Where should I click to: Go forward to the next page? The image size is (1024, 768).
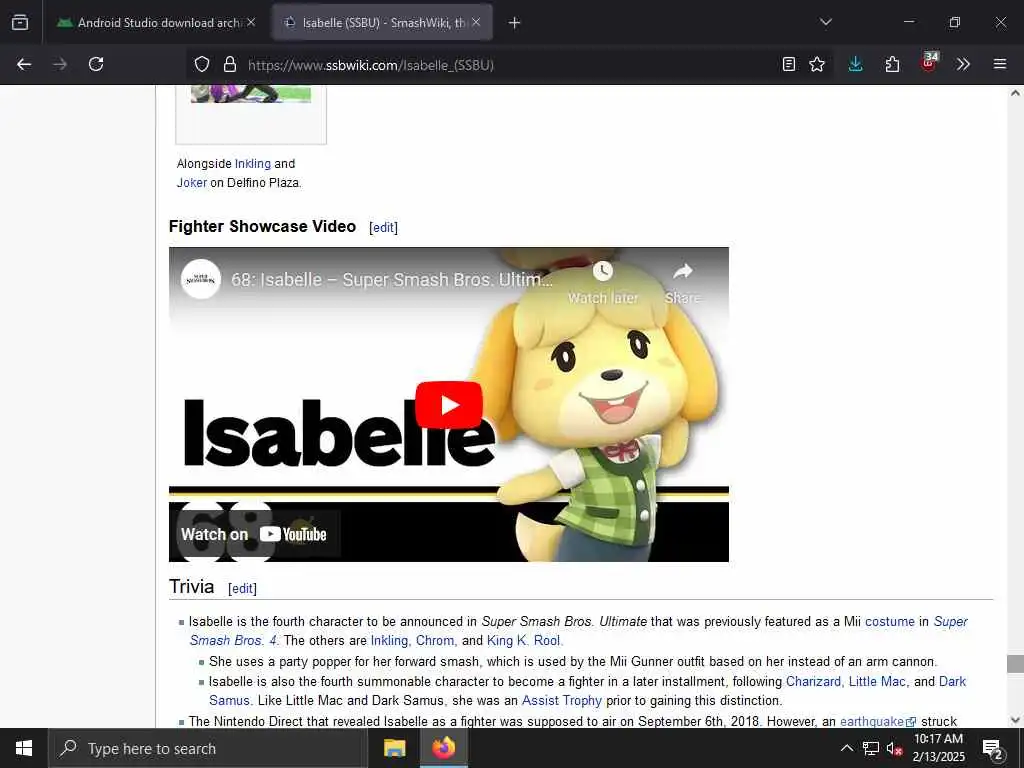pyautogui.click(x=60, y=64)
